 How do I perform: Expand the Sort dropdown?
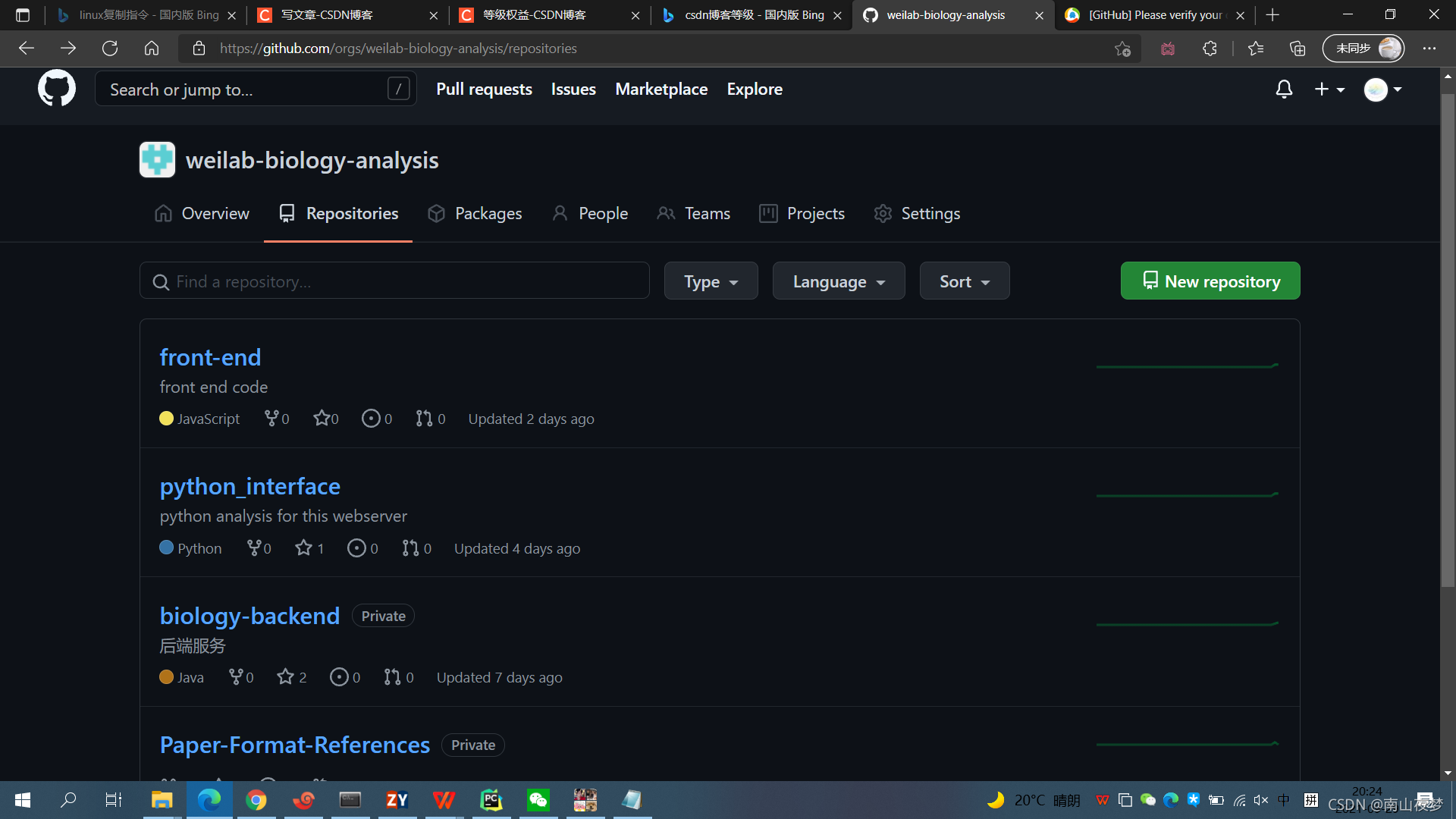point(965,281)
